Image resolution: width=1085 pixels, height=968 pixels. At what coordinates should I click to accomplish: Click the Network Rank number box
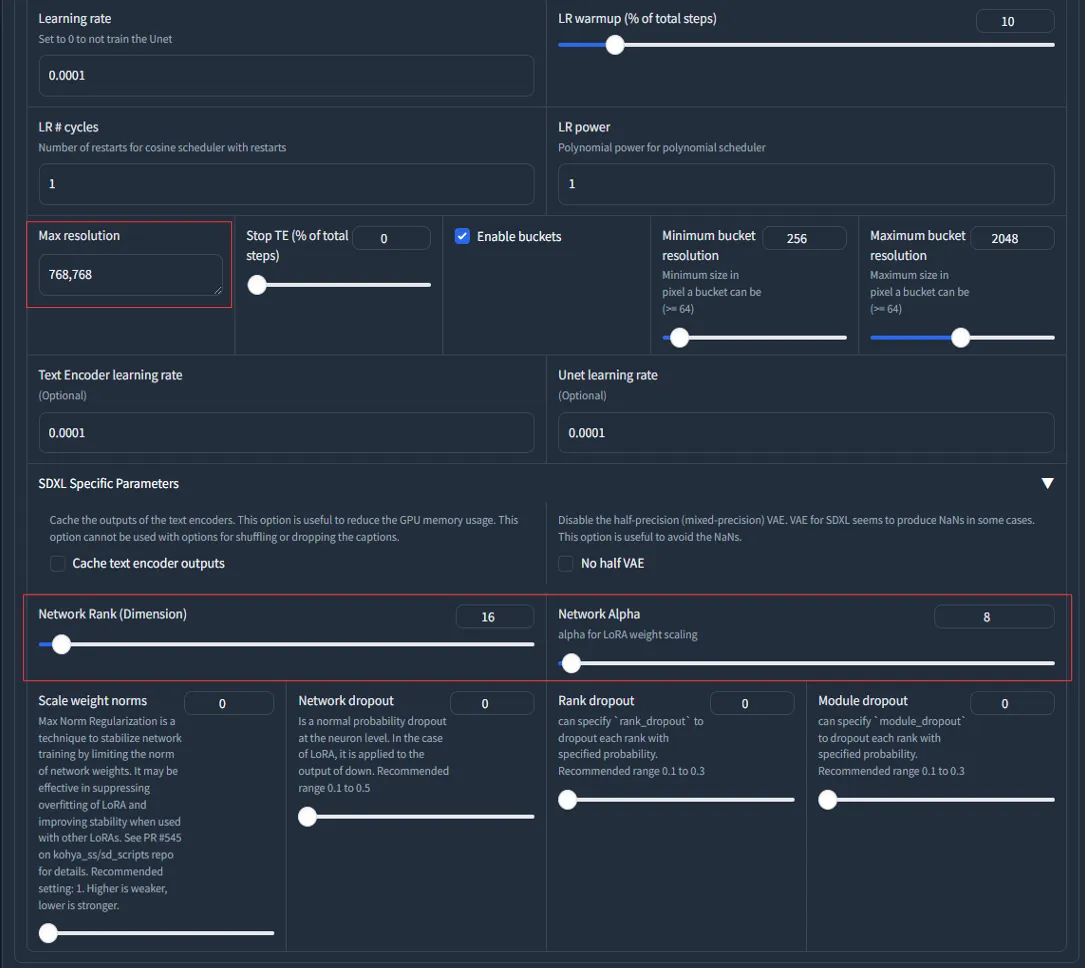pyautogui.click(x=494, y=617)
